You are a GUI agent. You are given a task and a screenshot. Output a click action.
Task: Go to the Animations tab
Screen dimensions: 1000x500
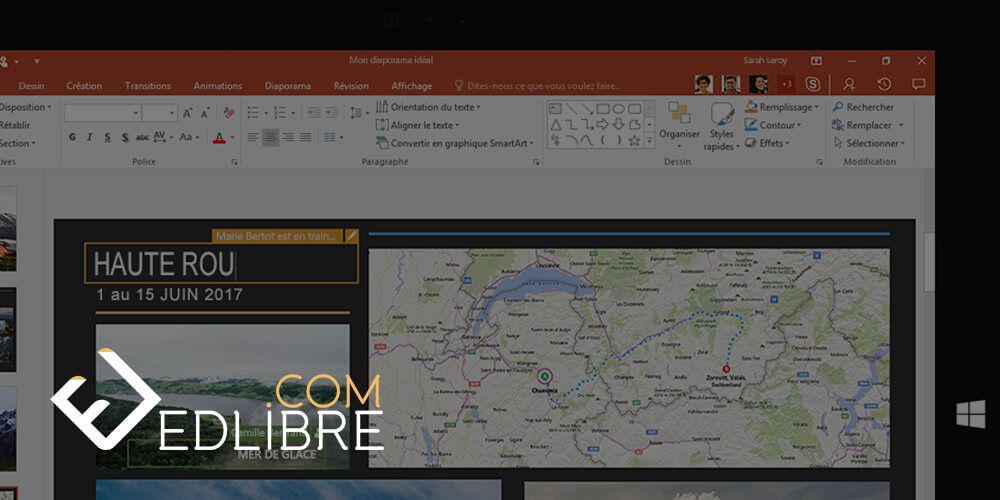(217, 86)
